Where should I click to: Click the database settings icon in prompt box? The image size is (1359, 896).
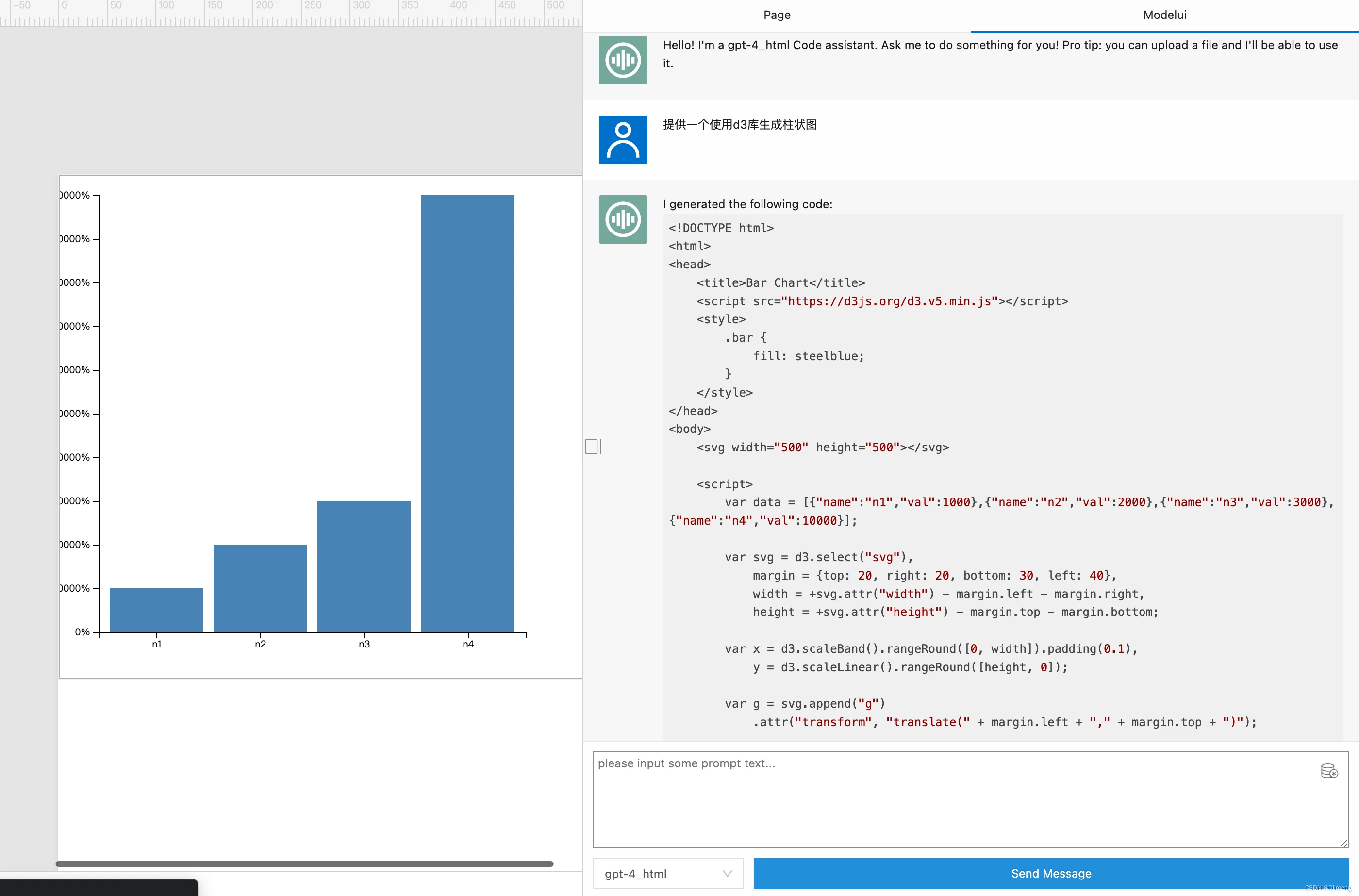1329,771
